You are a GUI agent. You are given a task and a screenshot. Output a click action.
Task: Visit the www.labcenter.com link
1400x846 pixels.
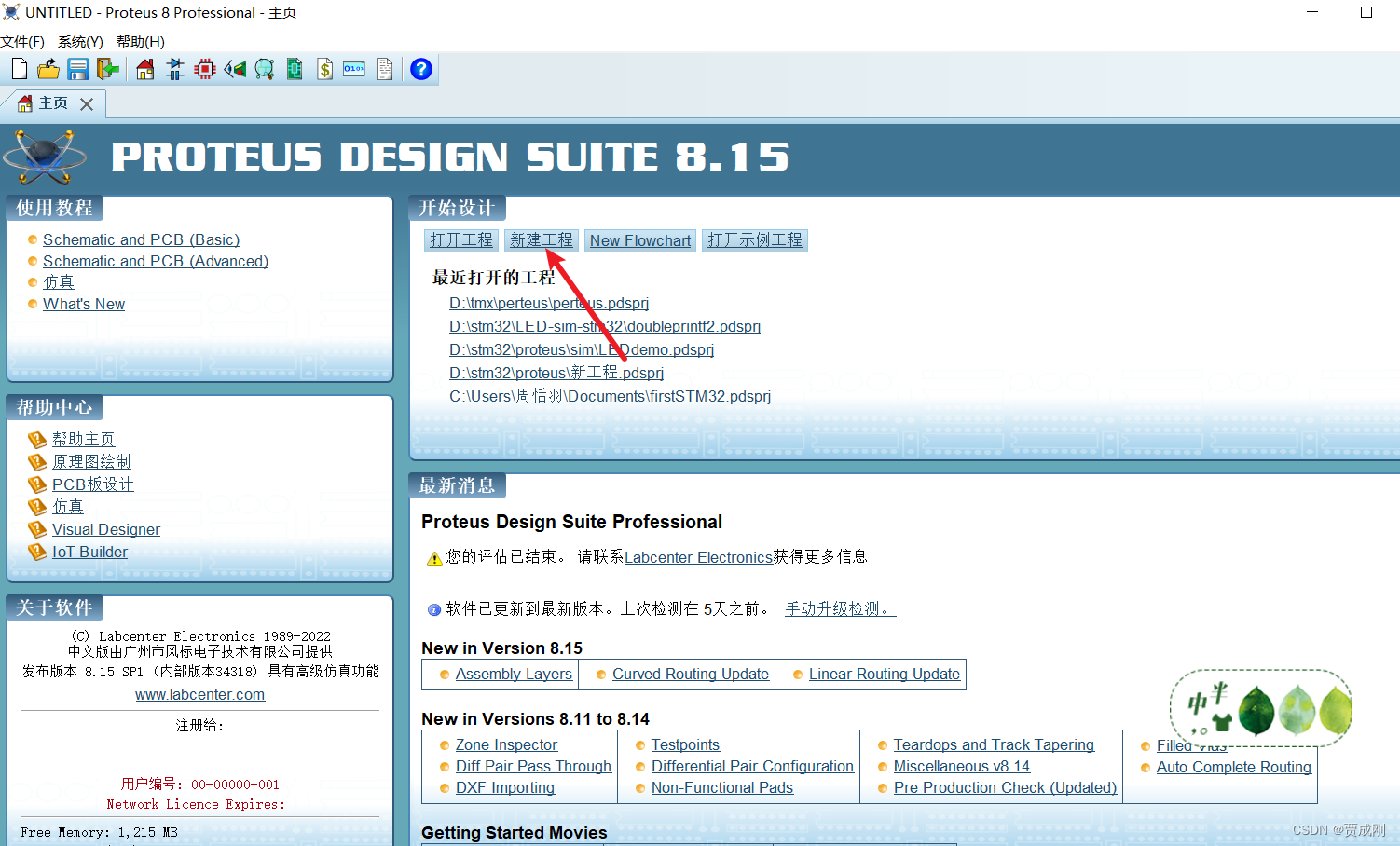(199, 694)
